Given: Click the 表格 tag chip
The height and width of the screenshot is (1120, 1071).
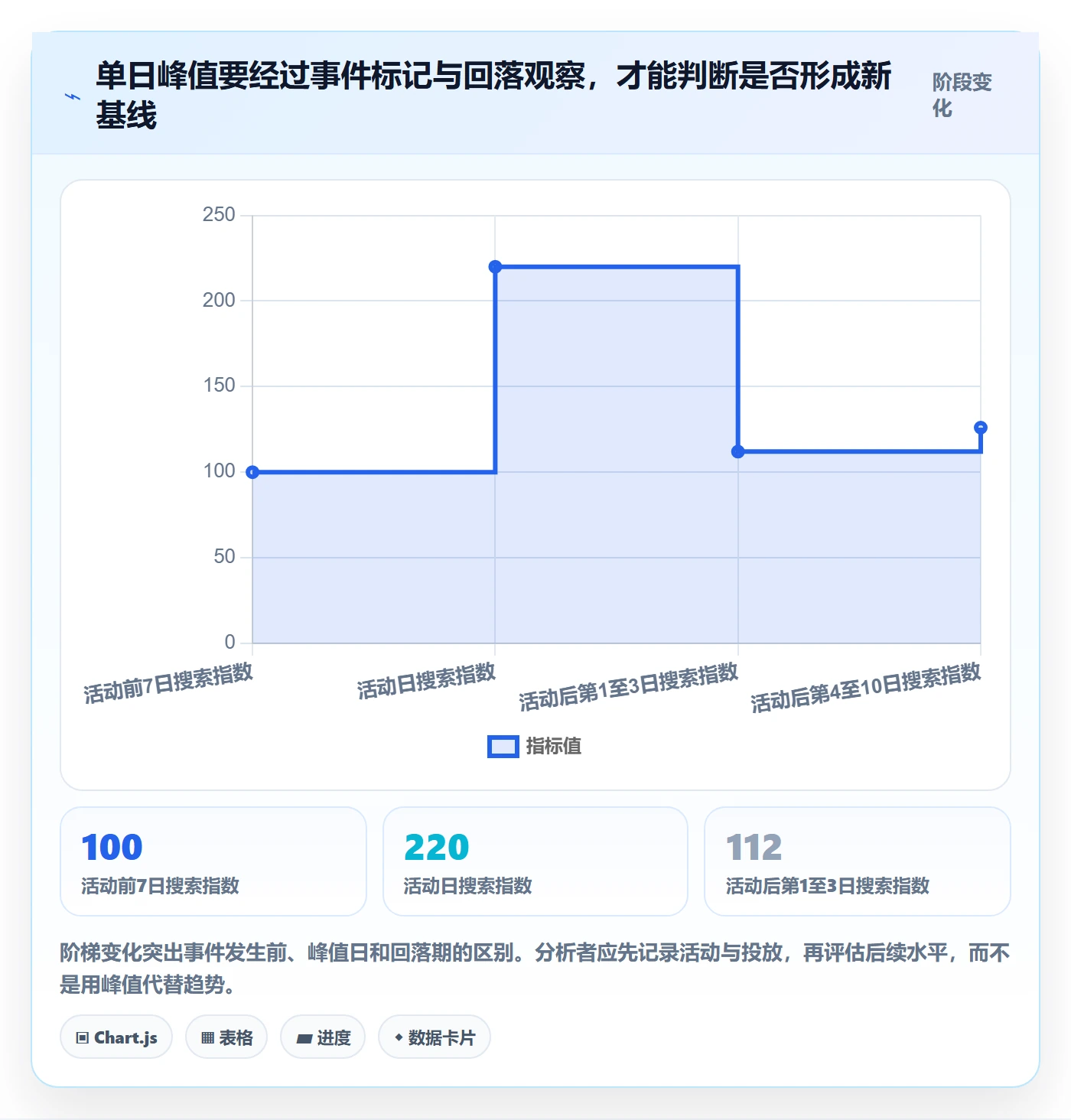Looking at the screenshot, I should point(226,1037).
